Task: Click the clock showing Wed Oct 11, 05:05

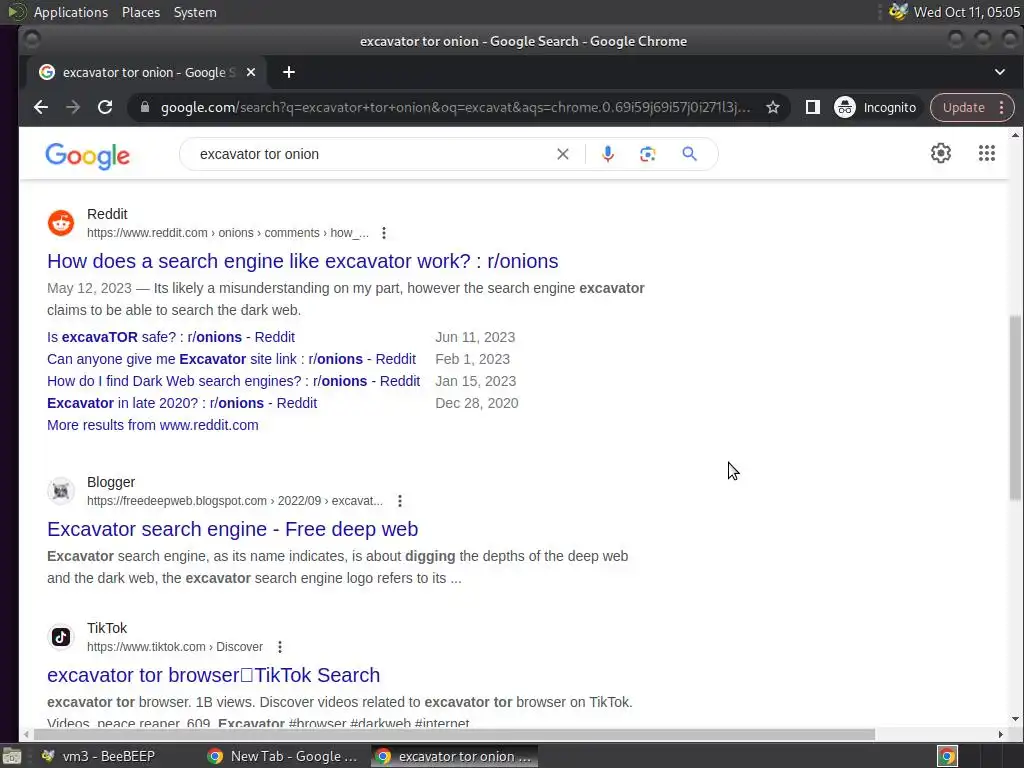Action: (967, 12)
